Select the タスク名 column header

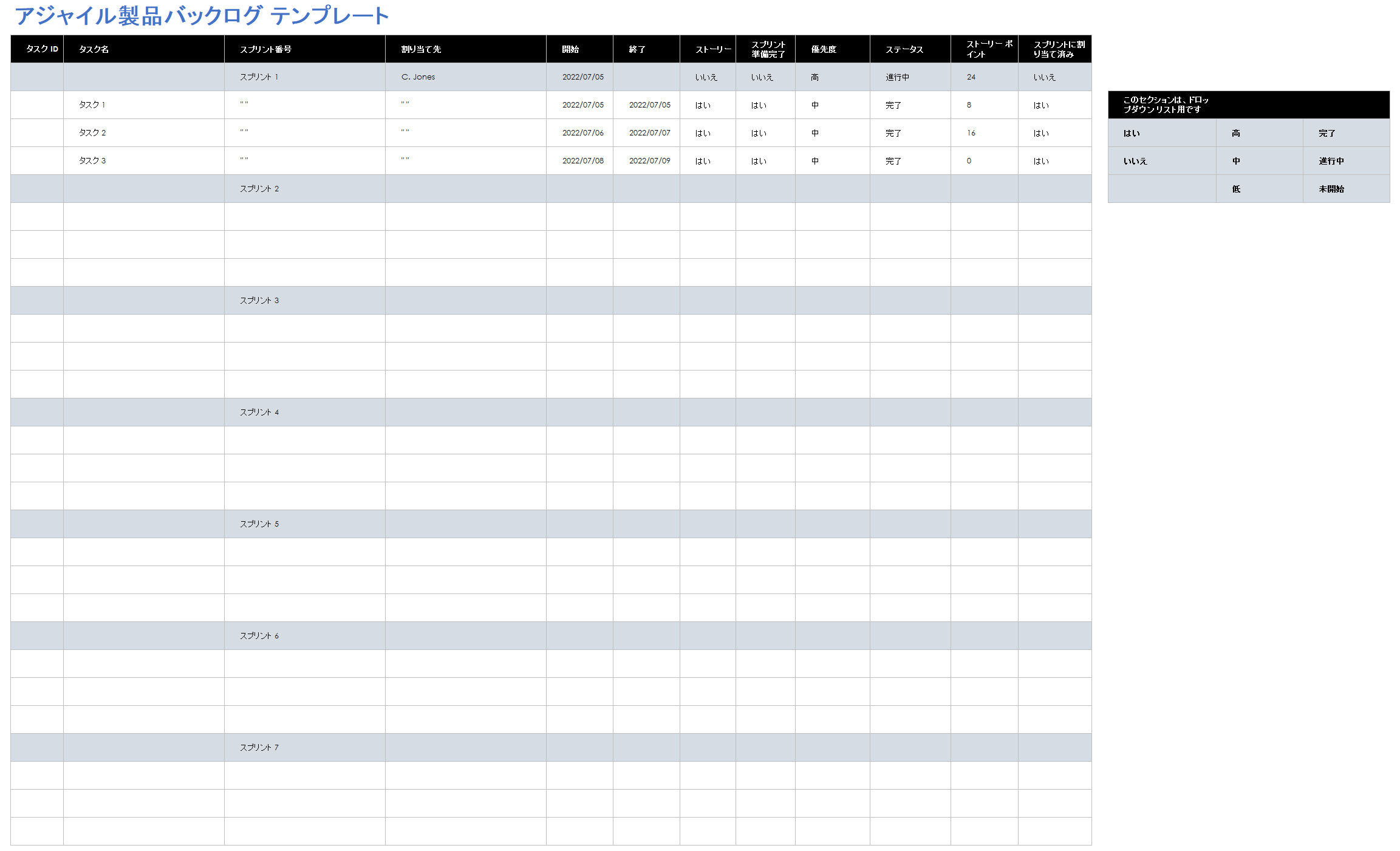click(x=144, y=49)
